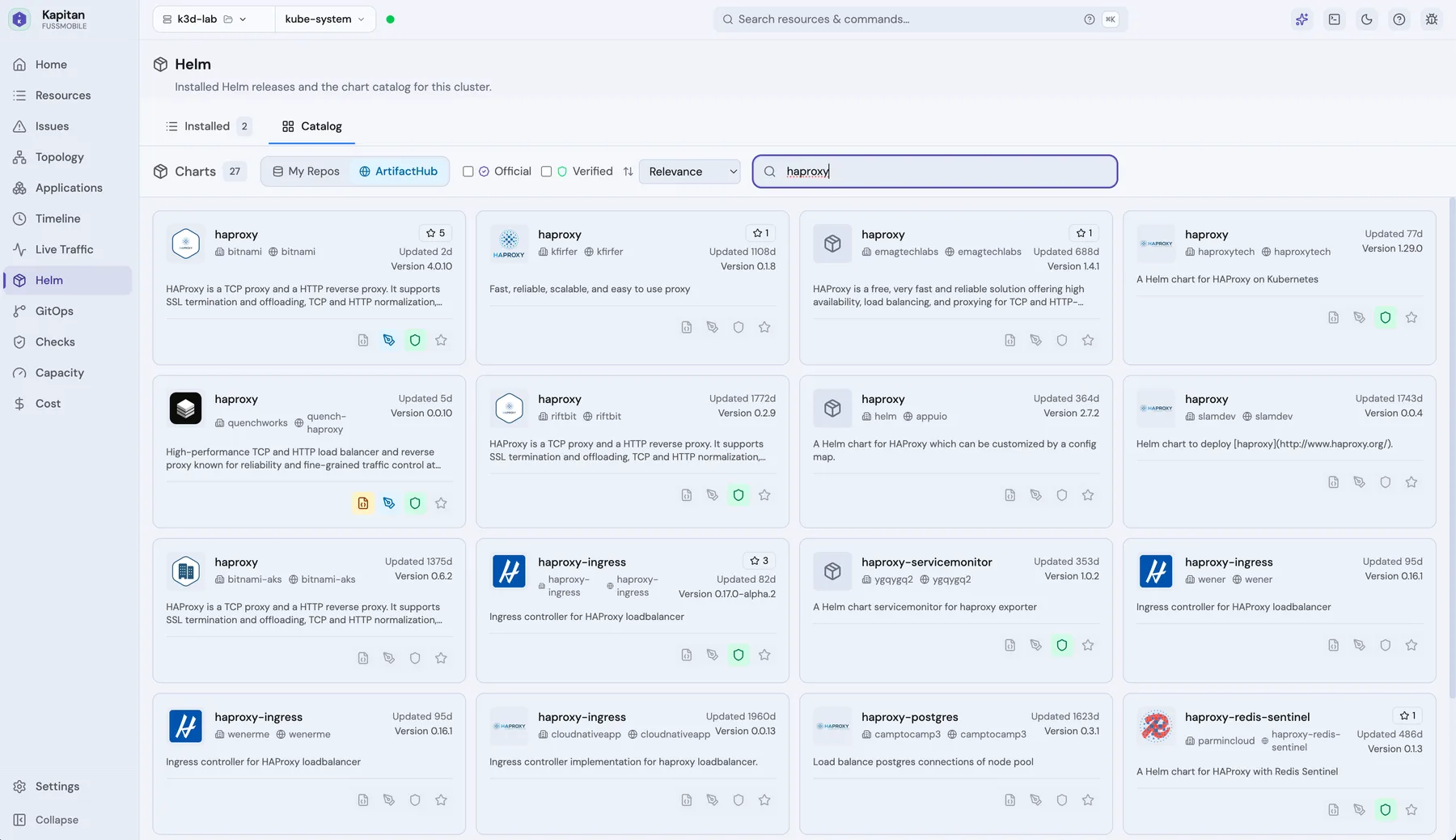1456x840 pixels.
Task: Click the Kapitan logo
Action: pyautogui.click(x=20, y=19)
